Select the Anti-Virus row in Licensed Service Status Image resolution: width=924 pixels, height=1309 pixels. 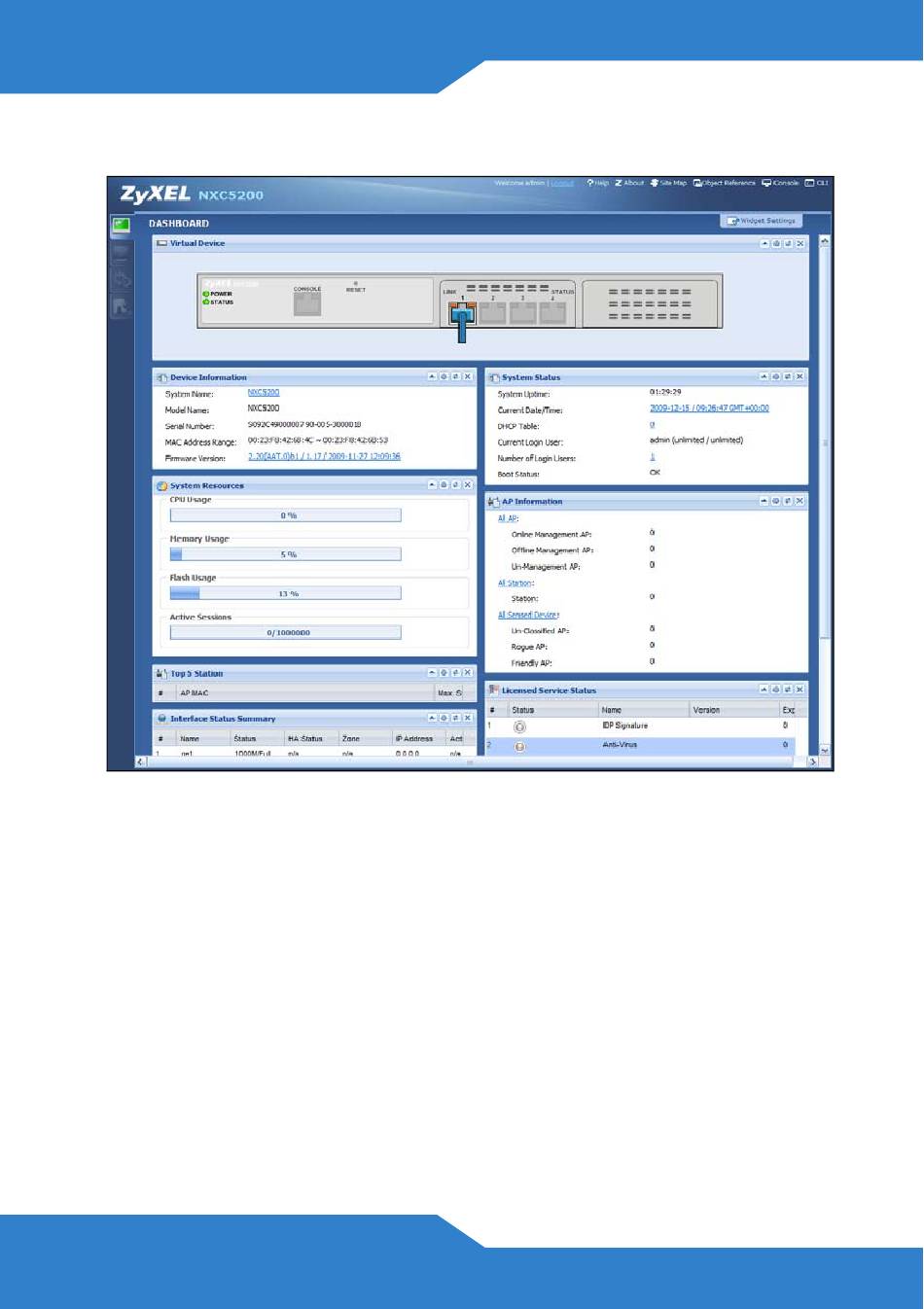pyautogui.click(x=640, y=746)
